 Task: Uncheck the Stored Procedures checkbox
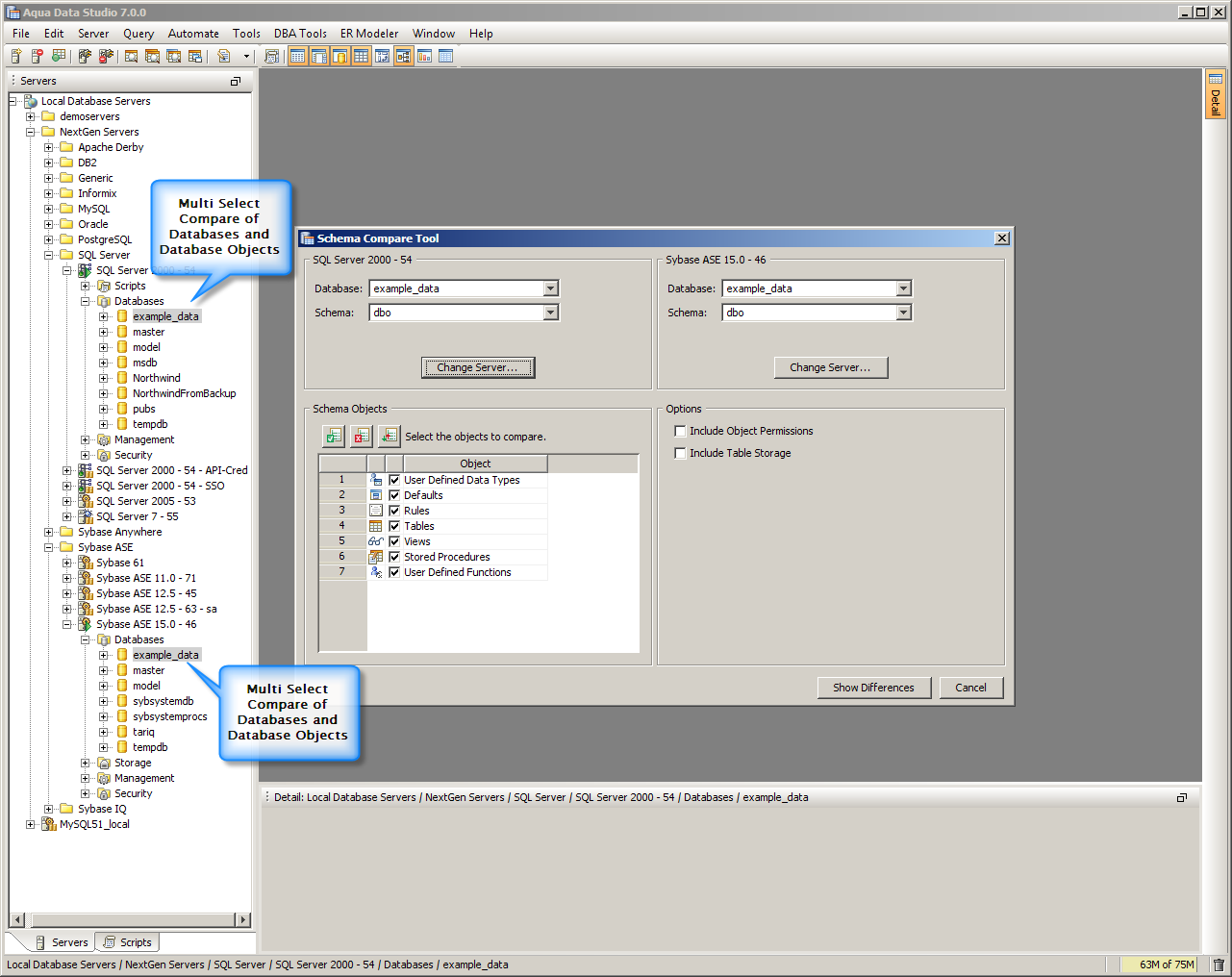394,557
